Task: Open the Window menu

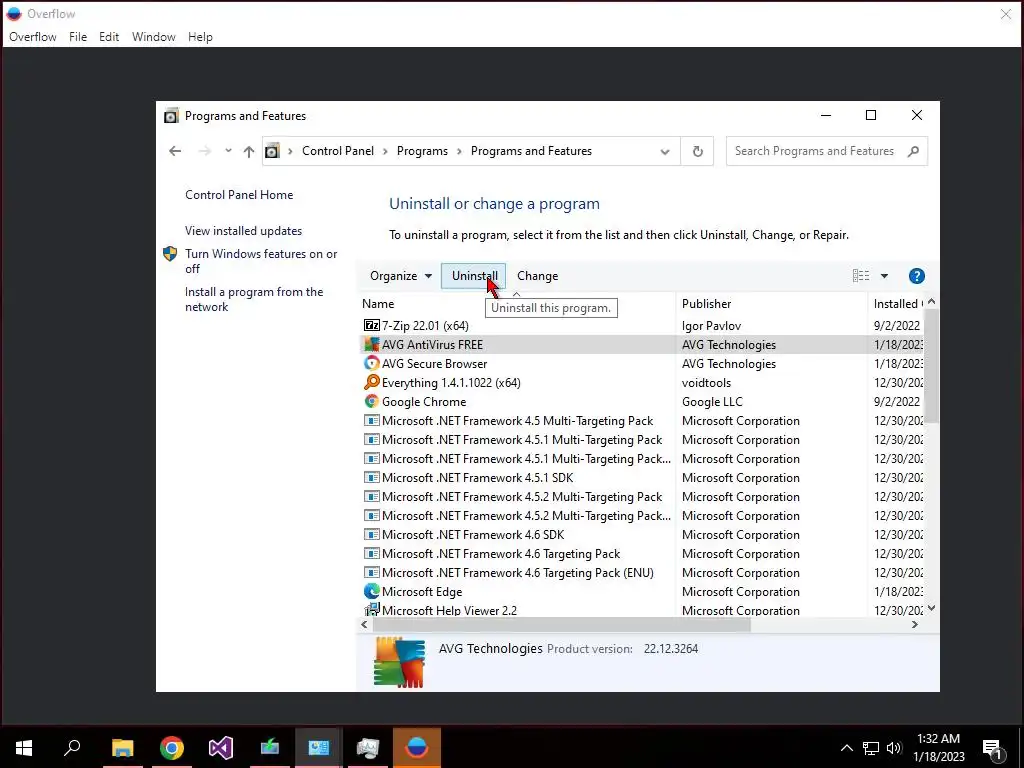Action: [x=153, y=37]
